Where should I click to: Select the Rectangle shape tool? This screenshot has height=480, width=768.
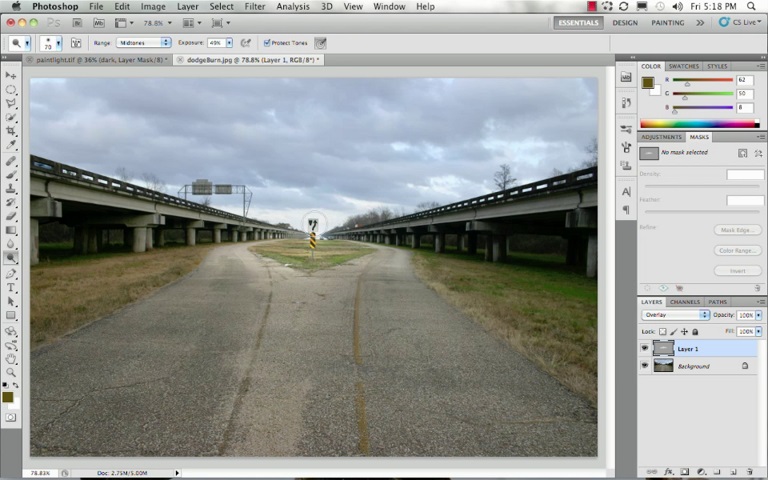click(x=11, y=315)
